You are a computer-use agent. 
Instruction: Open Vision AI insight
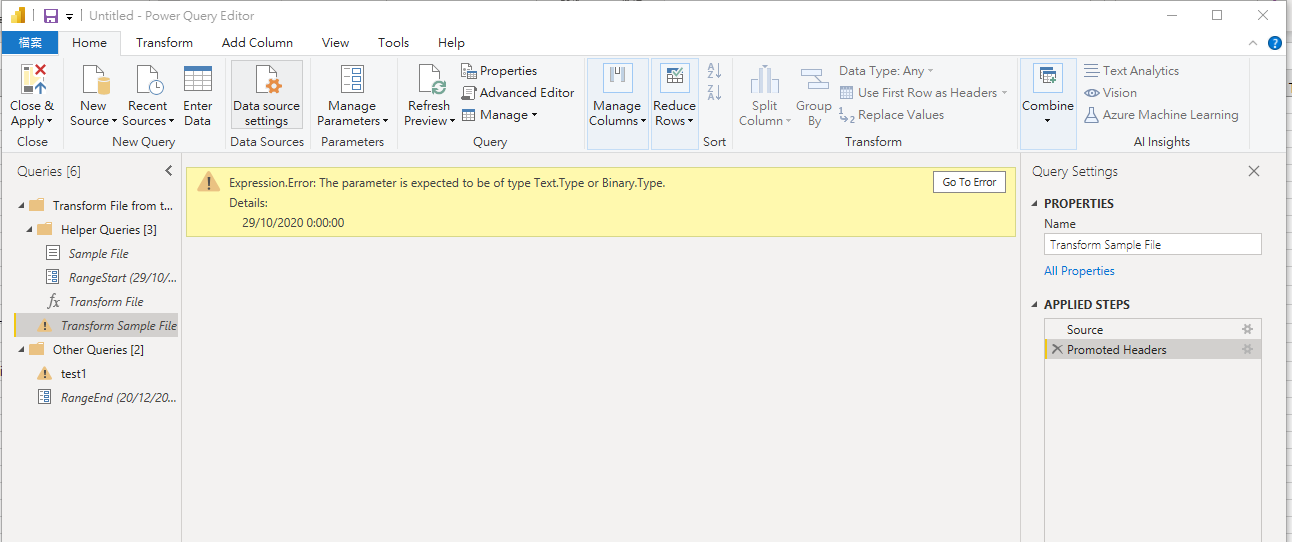[x=1110, y=93]
